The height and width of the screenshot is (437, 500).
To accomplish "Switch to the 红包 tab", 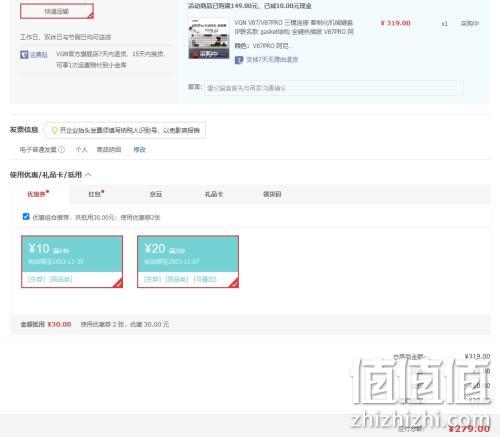I will click(x=96, y=194).
